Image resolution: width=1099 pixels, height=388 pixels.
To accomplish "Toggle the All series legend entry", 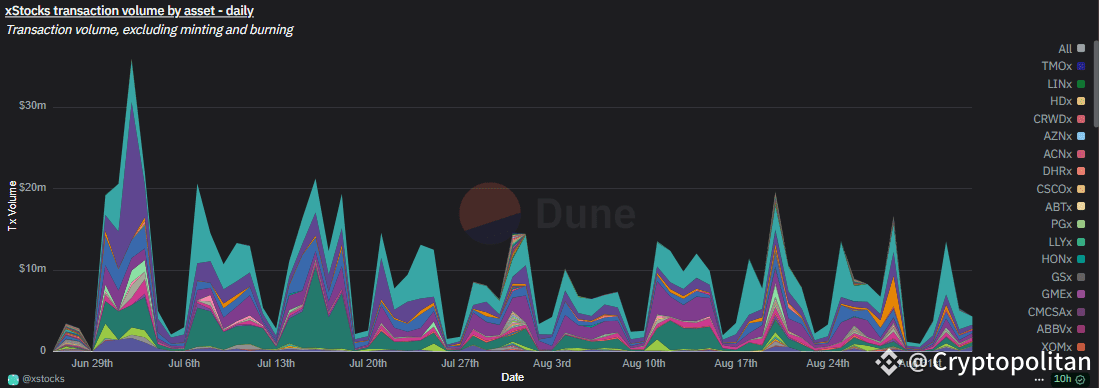I will point(1073,48).
